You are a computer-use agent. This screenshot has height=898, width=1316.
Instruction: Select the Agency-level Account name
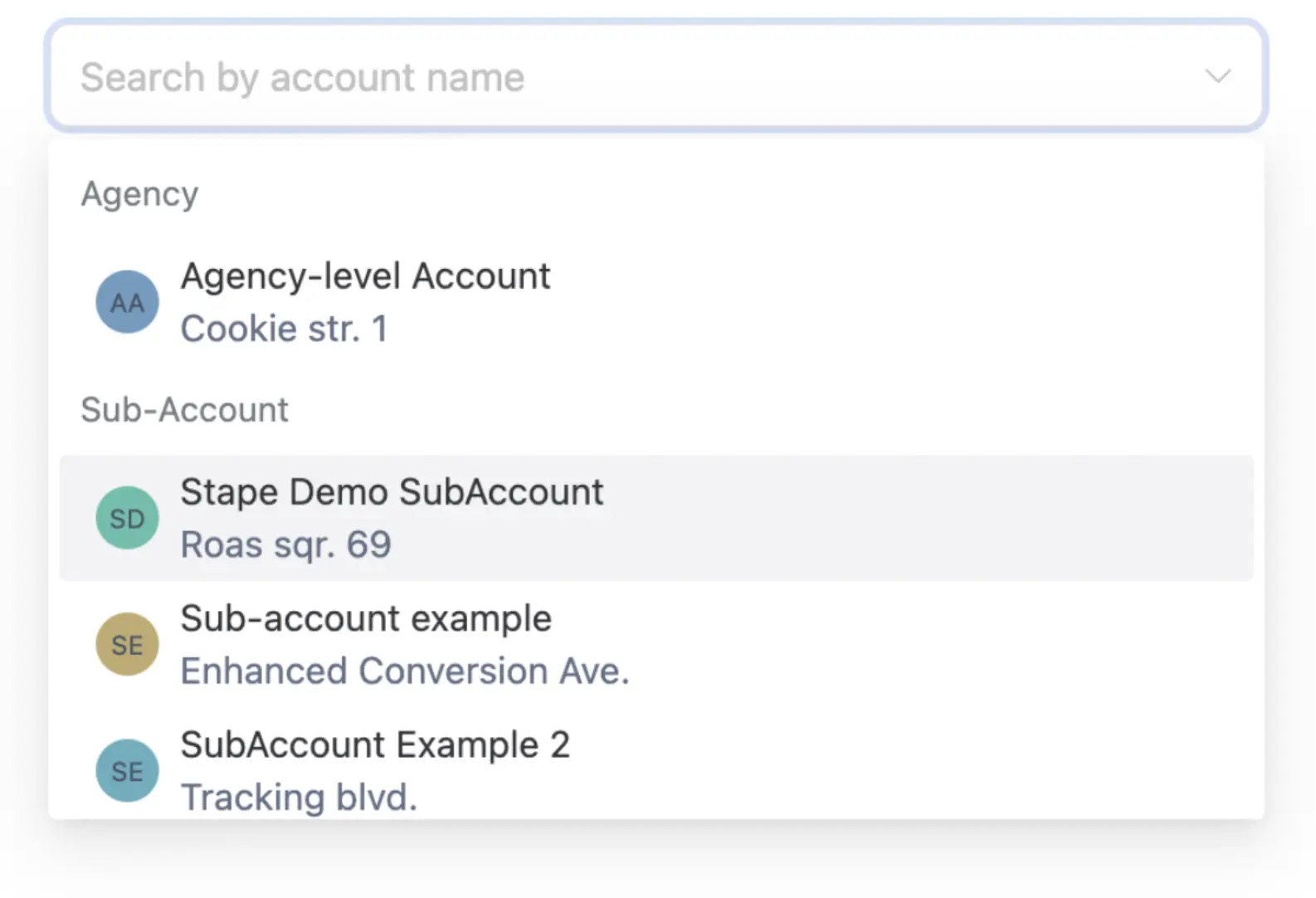click(365, 276)
